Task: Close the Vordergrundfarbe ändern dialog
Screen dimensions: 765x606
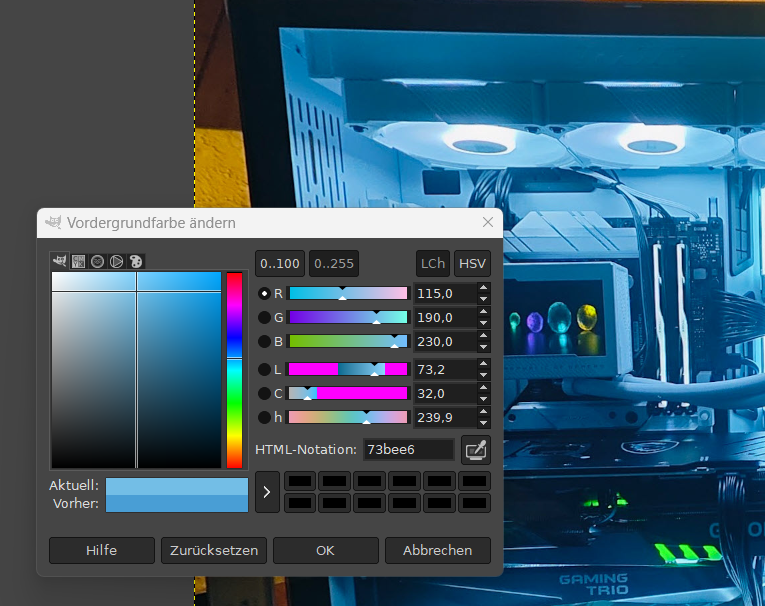Action: (x=487, y=222)
